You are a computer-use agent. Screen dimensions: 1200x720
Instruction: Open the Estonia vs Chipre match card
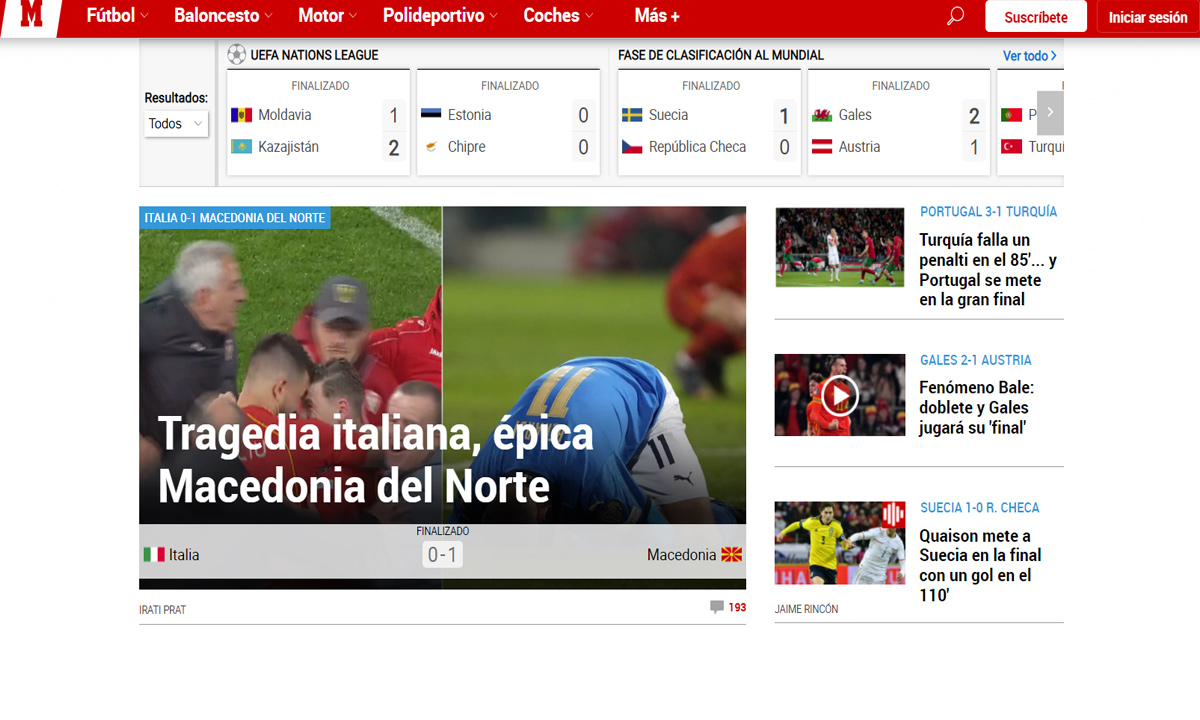(x=508, y=123)
